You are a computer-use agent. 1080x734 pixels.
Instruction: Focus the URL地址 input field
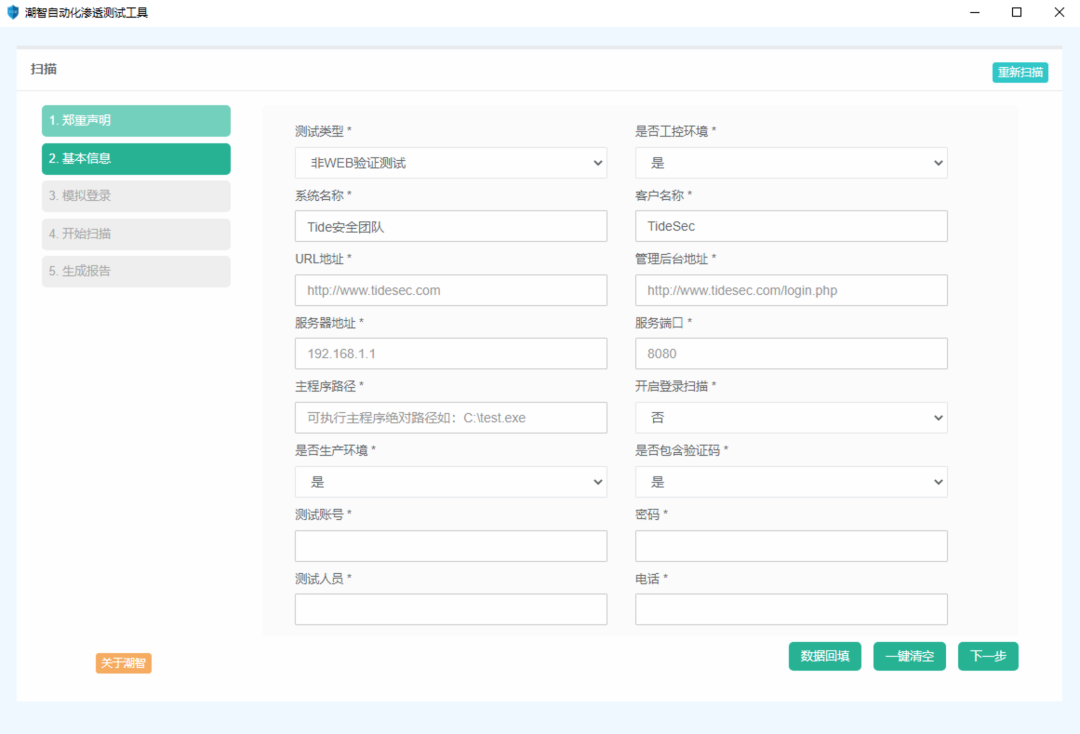[450, 291]
